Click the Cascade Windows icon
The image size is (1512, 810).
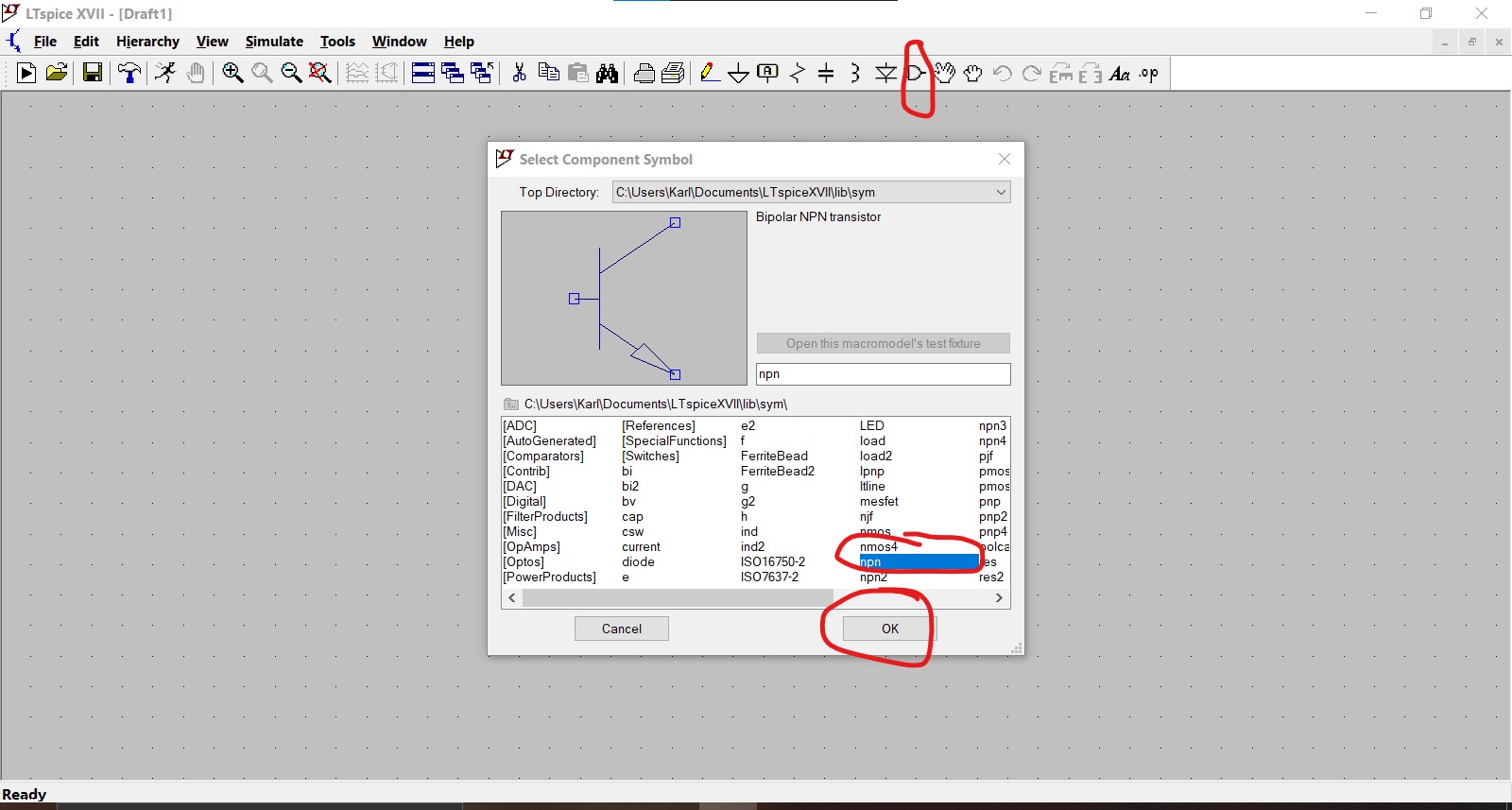point(453,73)
